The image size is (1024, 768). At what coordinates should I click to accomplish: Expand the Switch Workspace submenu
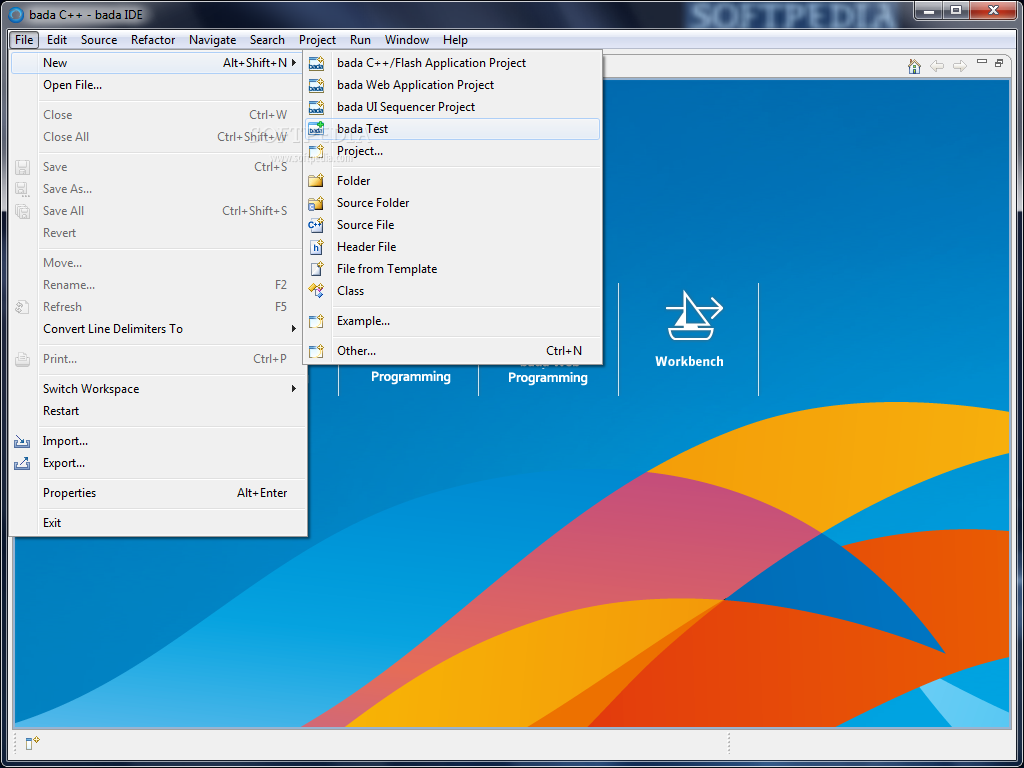[294, 389]
